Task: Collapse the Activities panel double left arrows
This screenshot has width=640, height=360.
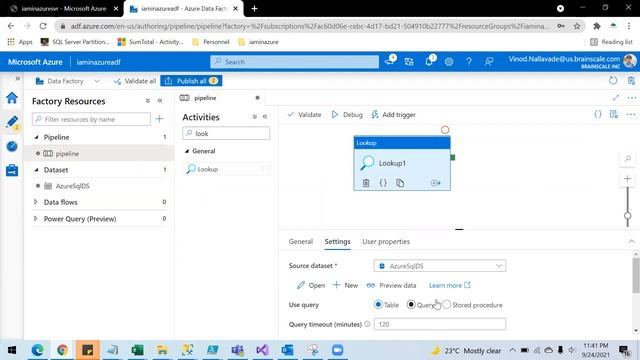Action: tap(265, 117)
